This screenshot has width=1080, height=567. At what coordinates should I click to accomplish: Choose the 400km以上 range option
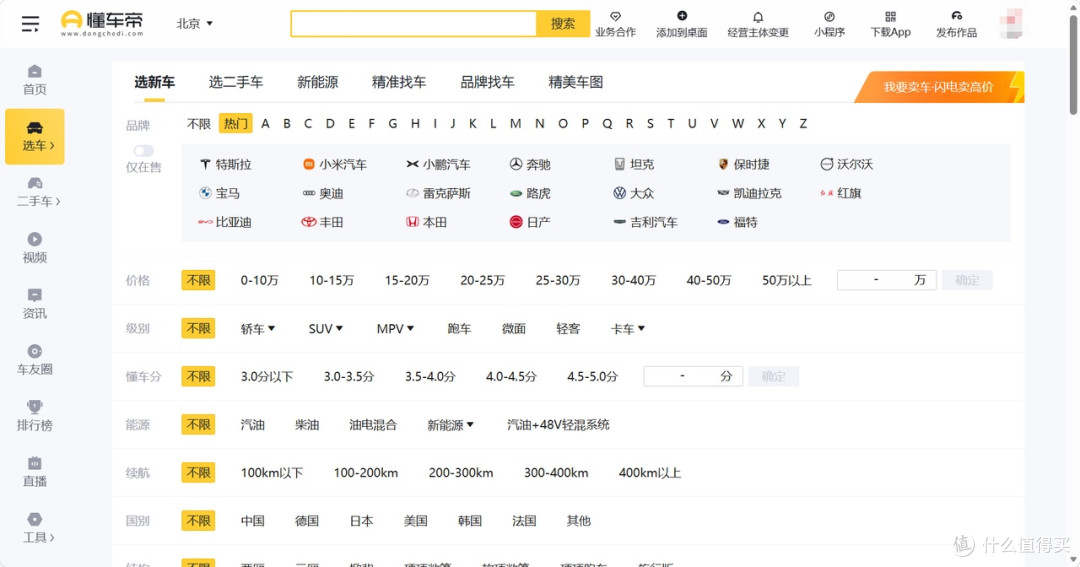[650, 473]
